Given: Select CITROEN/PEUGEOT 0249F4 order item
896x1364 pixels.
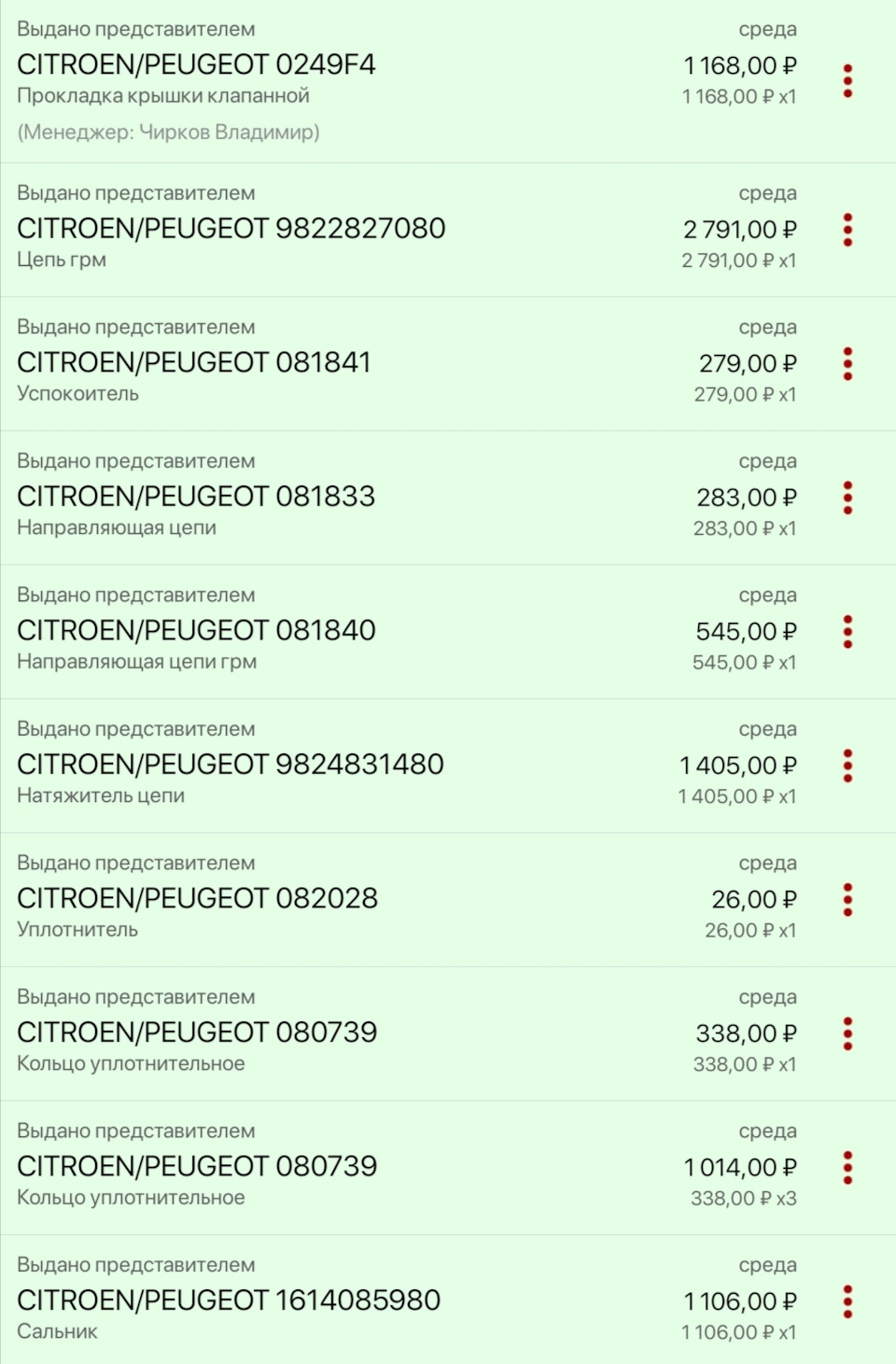Looking at the screenshot, I should 196,64.
